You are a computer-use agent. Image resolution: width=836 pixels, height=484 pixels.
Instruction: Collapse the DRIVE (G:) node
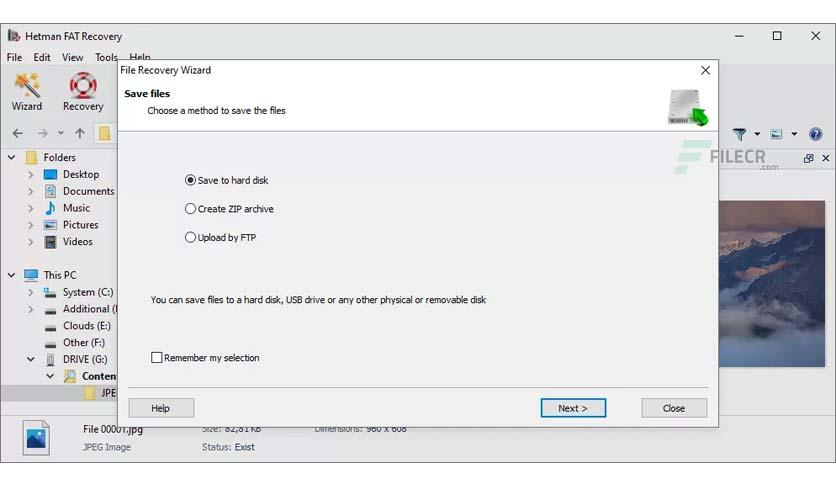30,359
